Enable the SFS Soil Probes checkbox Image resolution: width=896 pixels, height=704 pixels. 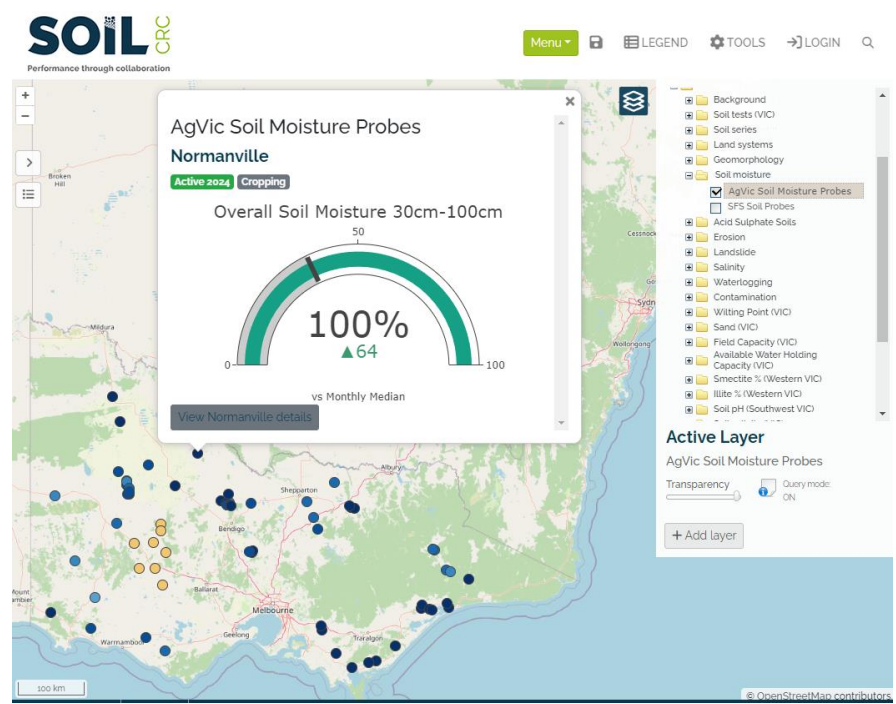coord(715,207)
